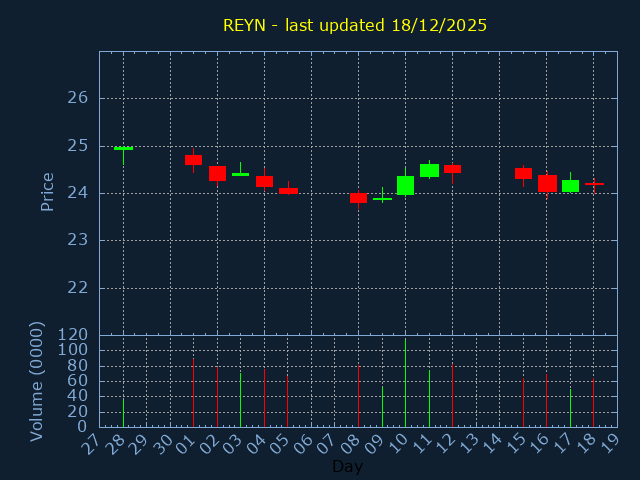640x480 pixels.
Task: Click the red candlestick on day 04
Action: pos(264,181)
